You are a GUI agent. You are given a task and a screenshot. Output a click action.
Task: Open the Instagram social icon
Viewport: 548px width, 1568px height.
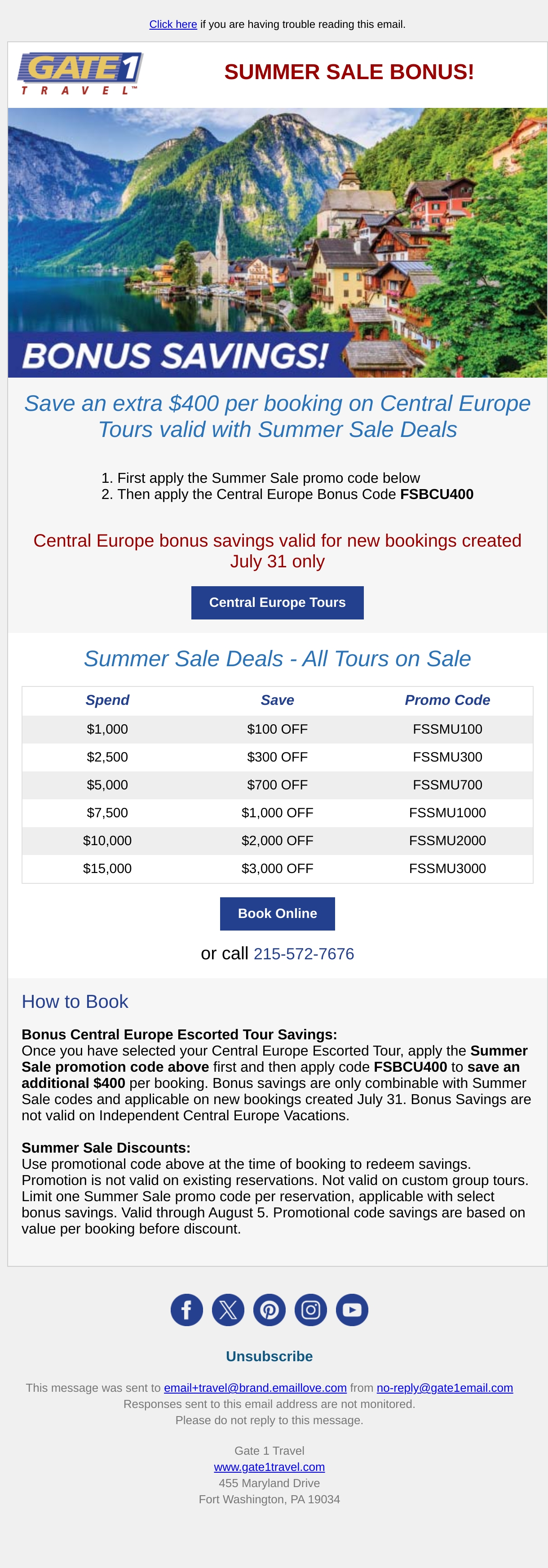tap(311, 1310)
